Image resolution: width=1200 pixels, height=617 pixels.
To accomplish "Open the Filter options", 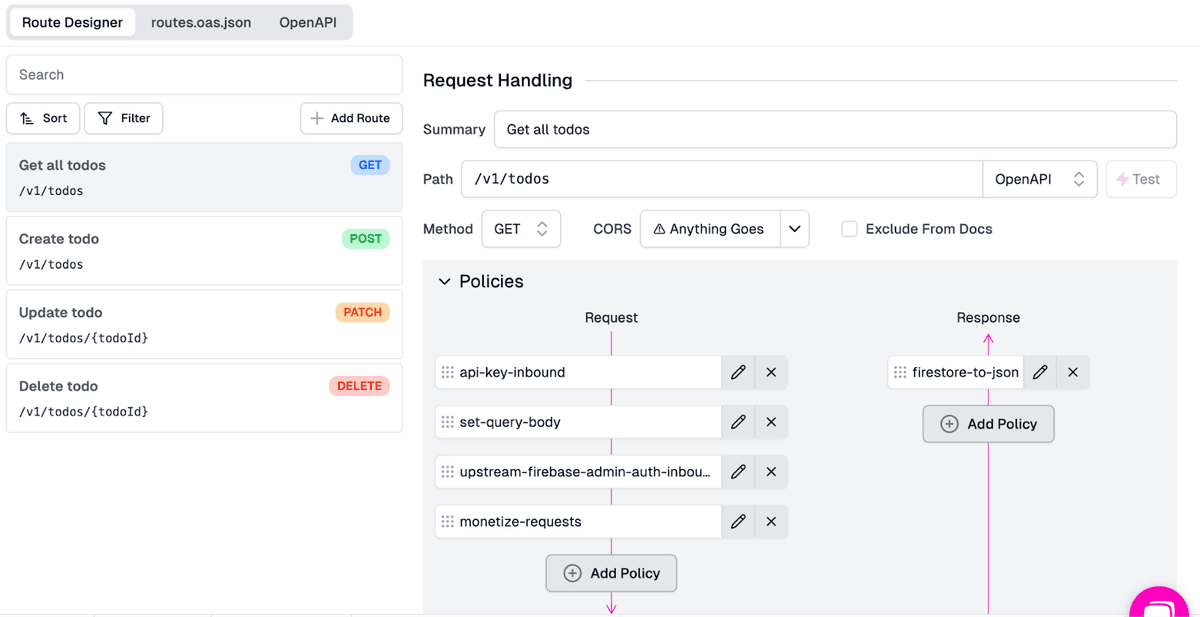I will coord(124,118).
